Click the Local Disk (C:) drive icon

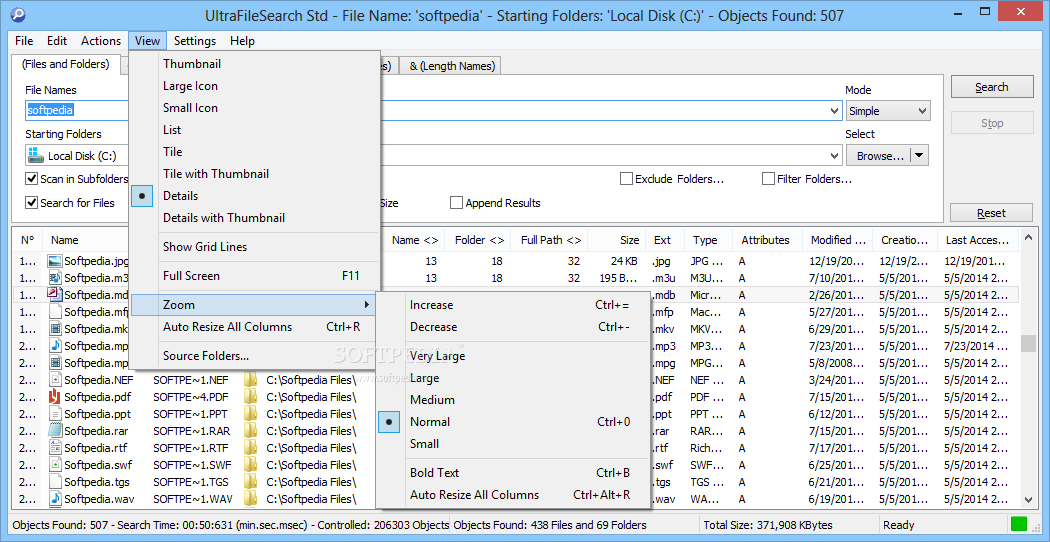(x=35, y=156)
